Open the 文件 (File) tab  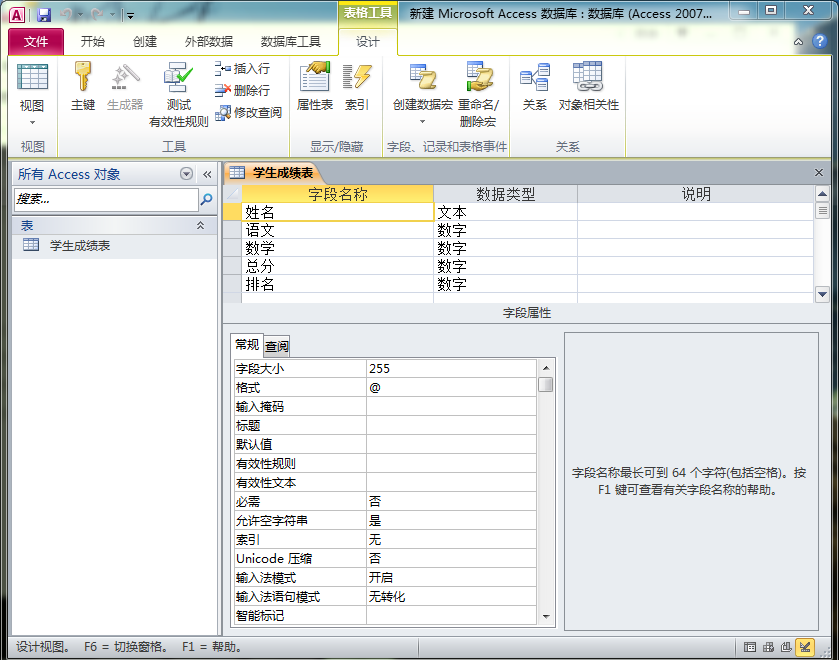click(x=36, y=42)
